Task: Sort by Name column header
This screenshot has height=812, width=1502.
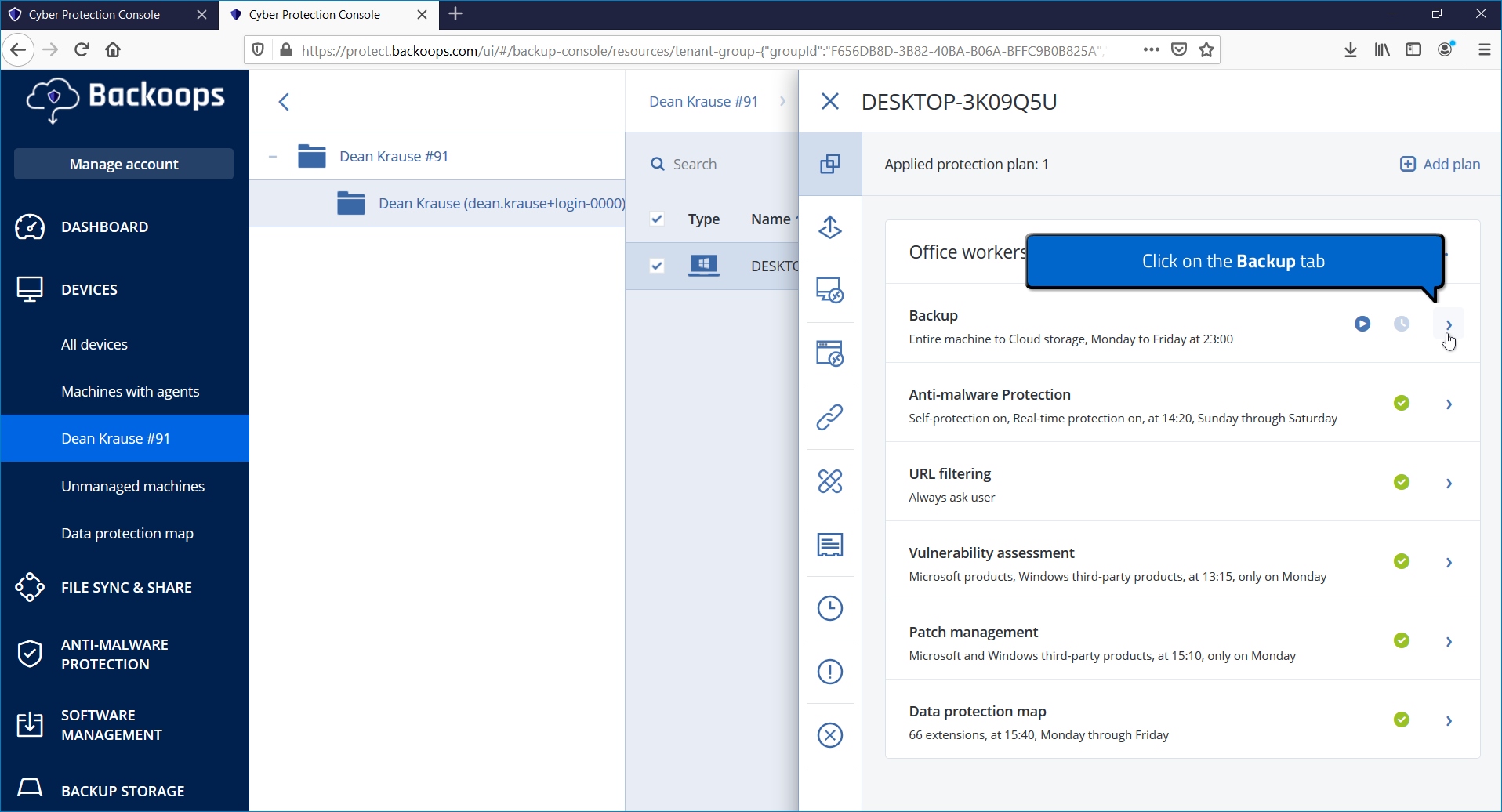Action: (x=771, y=219)
